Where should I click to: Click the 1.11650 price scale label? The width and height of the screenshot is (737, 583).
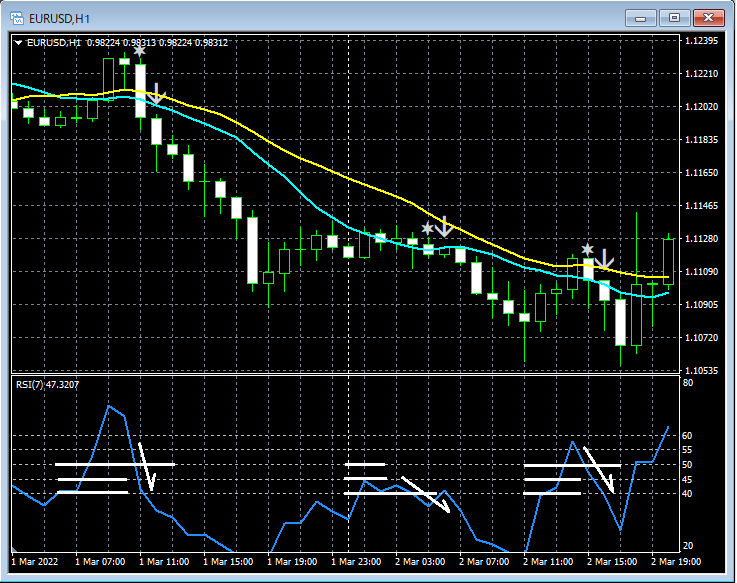coord(702,173)
